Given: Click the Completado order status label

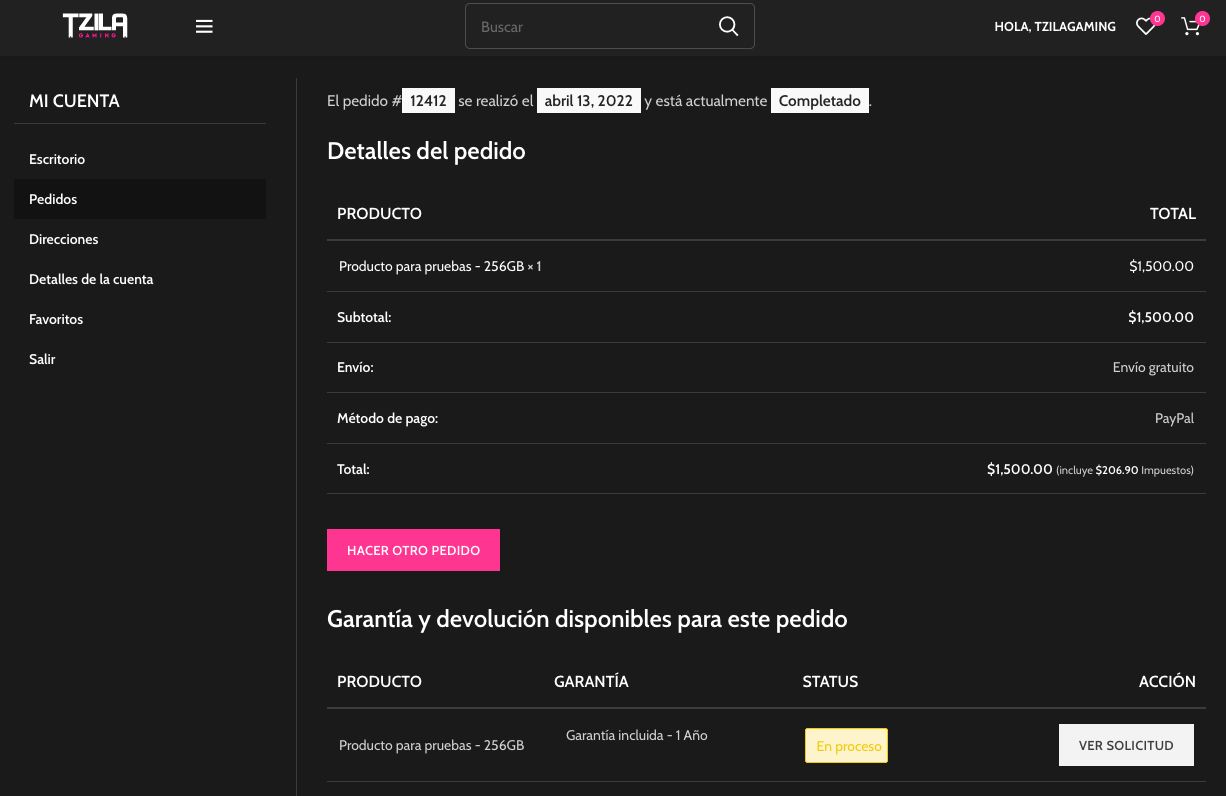Looking at the screenshot, I should point(819,101).
